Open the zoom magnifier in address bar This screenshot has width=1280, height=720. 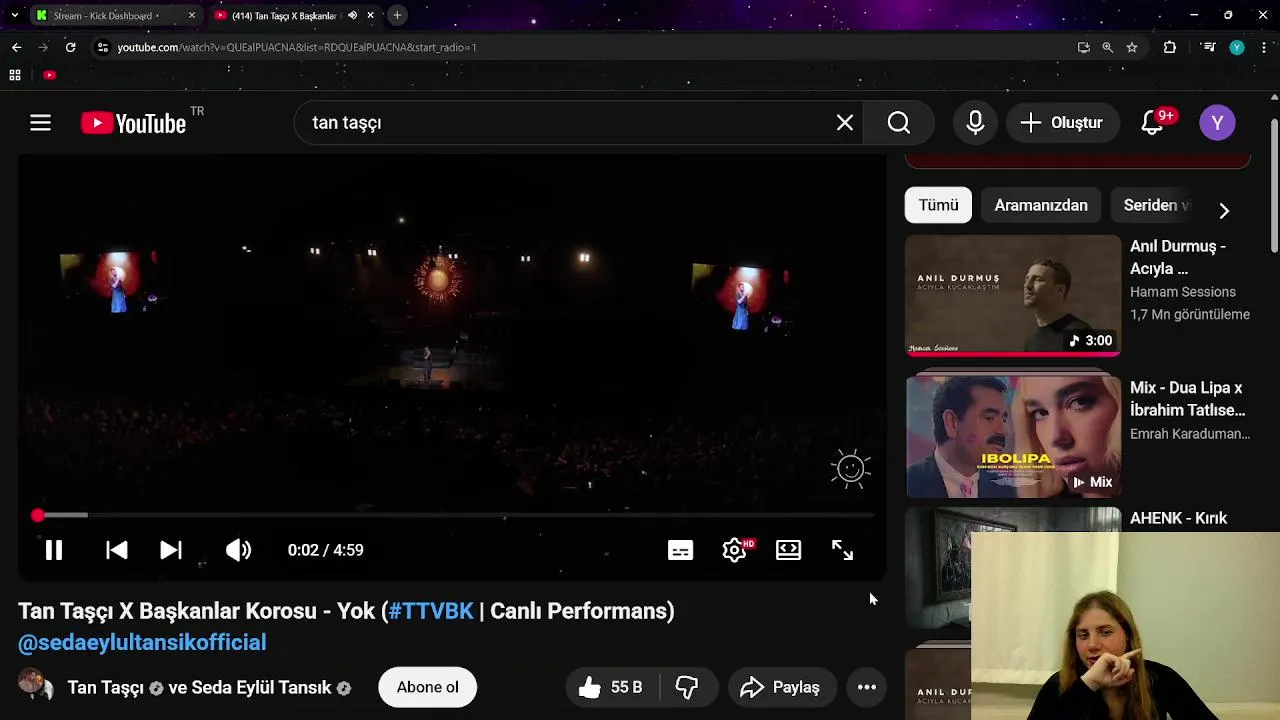click(x=1108, y=47)
